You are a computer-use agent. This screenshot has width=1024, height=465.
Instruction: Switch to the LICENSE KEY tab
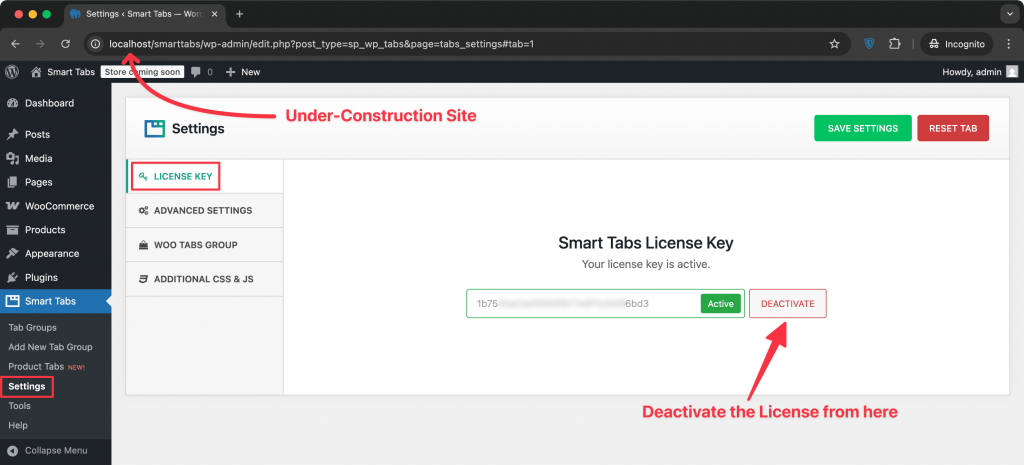204,176
